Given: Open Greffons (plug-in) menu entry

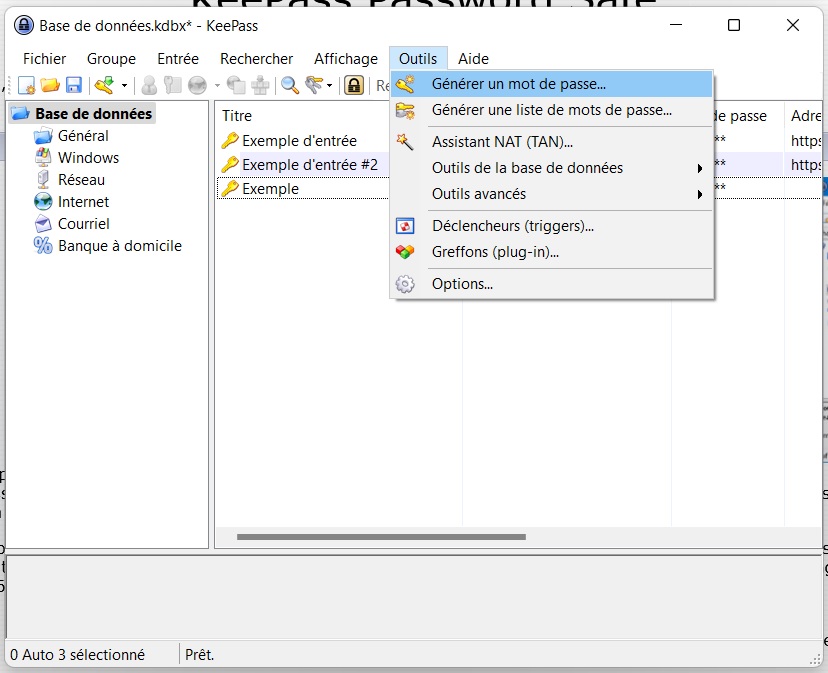Looking at the screenshot, I should (x=495, y=252).
